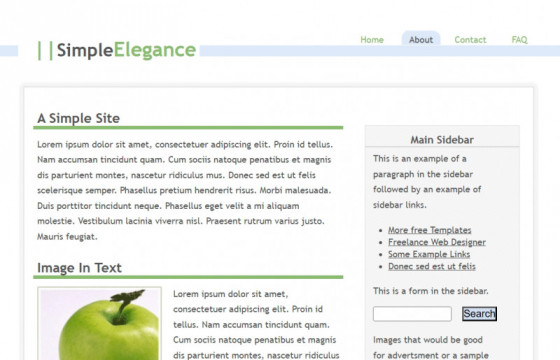Click the Search button in sidebar
560x360 pixels.
[479, 314]
